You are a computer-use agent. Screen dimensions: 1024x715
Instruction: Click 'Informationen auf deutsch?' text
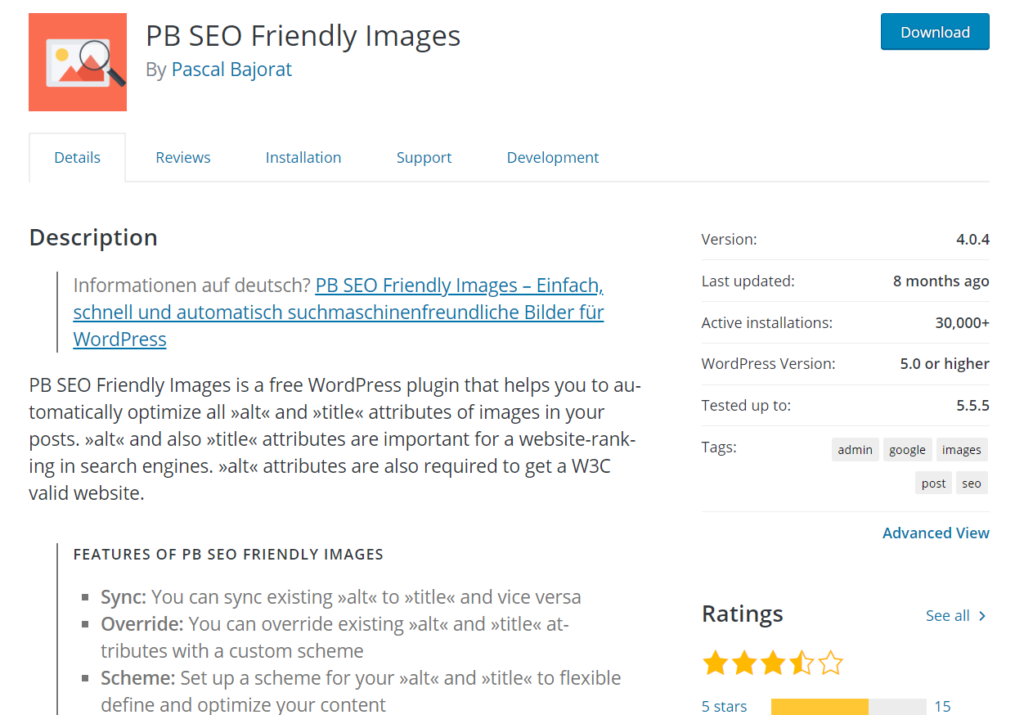tap(191, 285)
